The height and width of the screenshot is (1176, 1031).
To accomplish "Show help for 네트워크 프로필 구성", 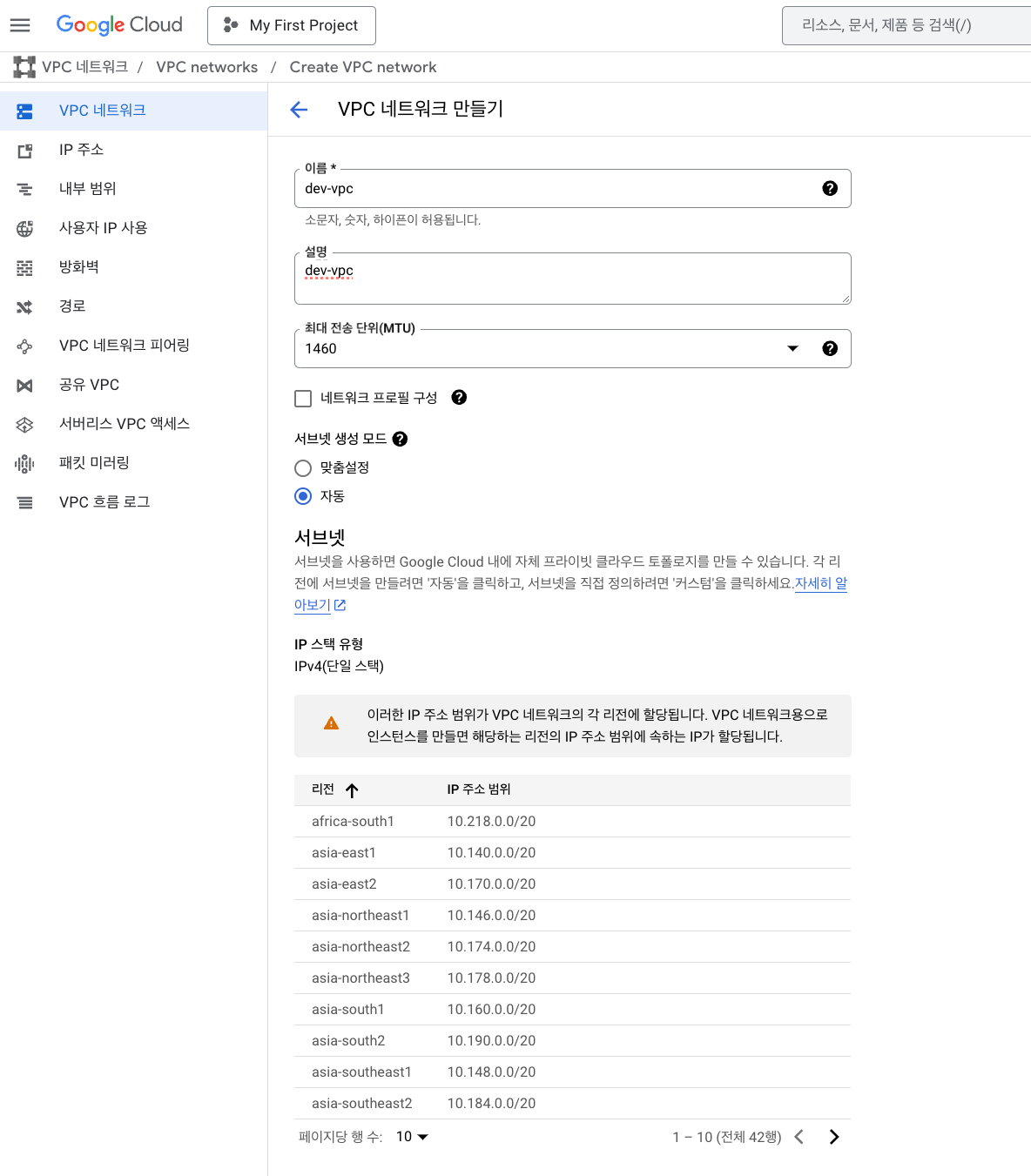I will click(459, 397).
